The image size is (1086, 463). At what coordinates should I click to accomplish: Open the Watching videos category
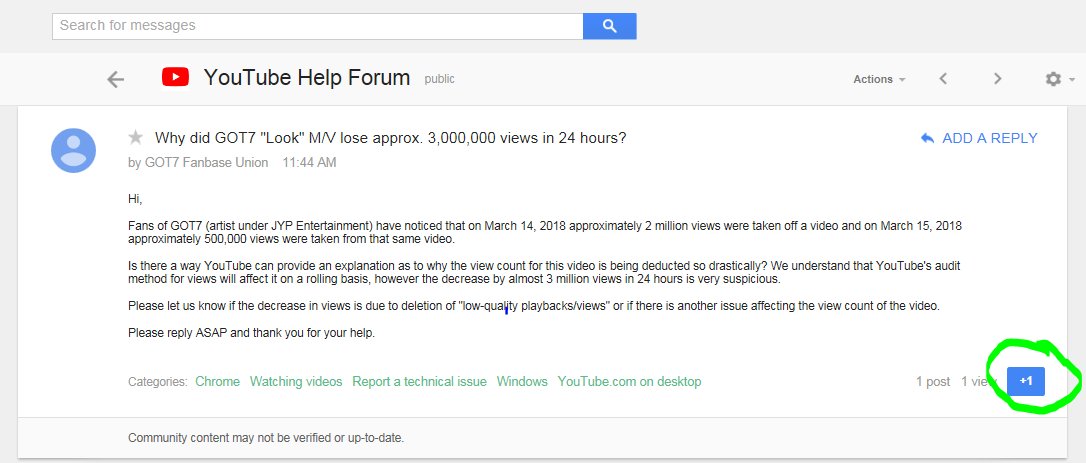[x=296, y=382]
